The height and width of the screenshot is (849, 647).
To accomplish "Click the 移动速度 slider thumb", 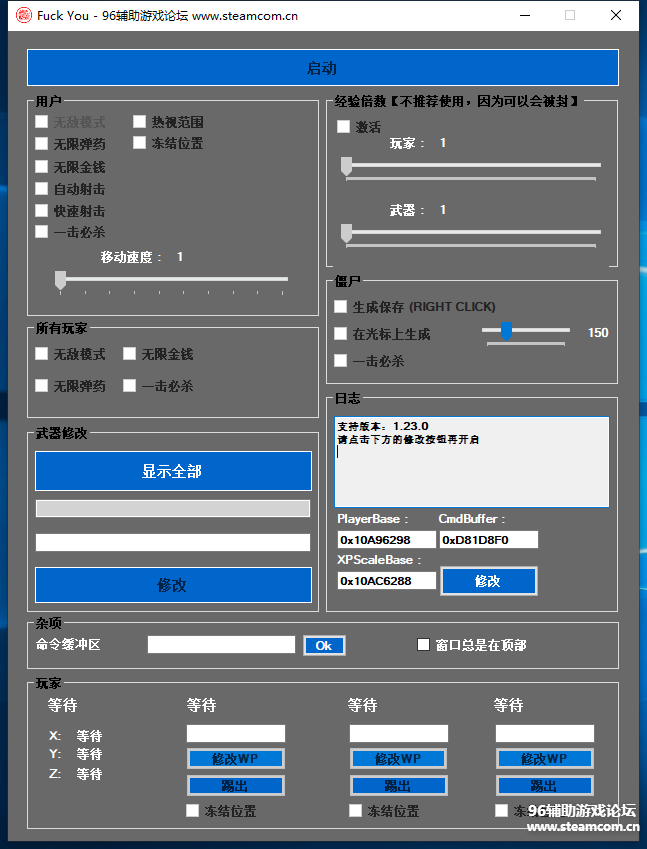I will [x=61, y=280].
